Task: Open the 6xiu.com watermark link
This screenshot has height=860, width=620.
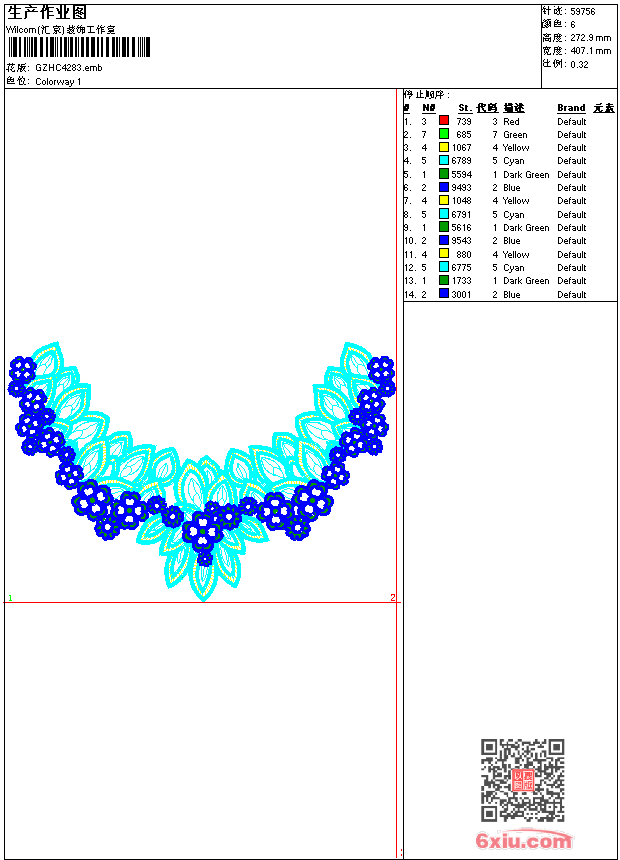Action: 523,841
